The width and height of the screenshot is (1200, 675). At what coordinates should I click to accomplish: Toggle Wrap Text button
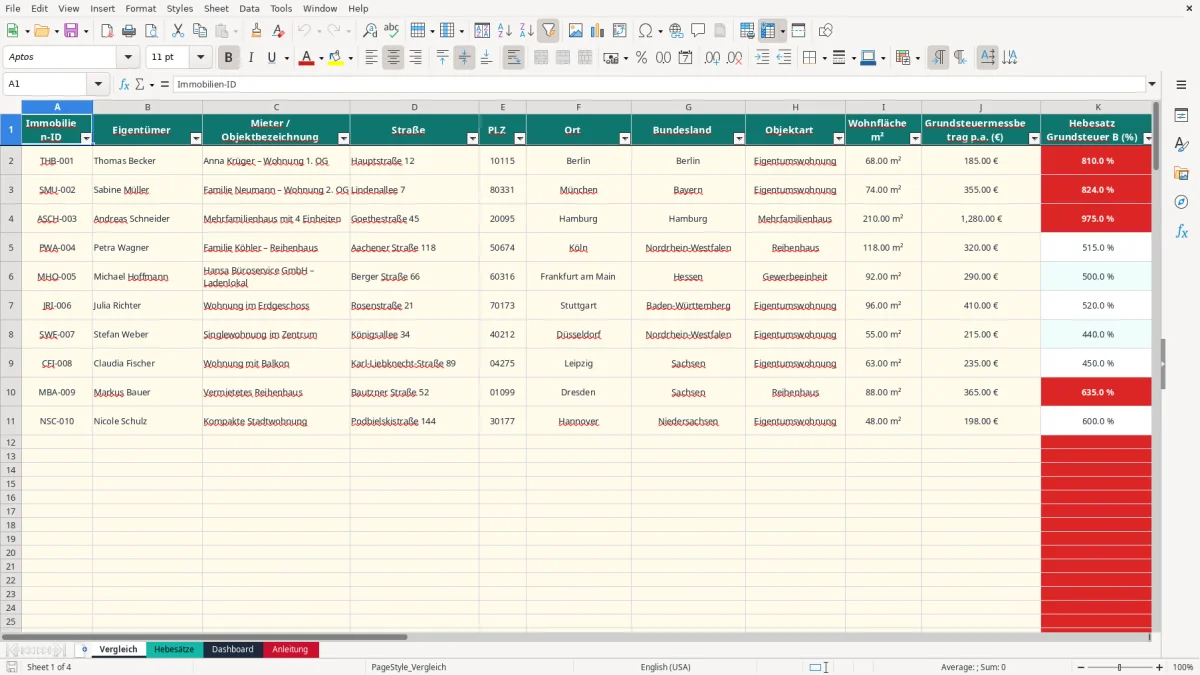[x=513, y=58]
